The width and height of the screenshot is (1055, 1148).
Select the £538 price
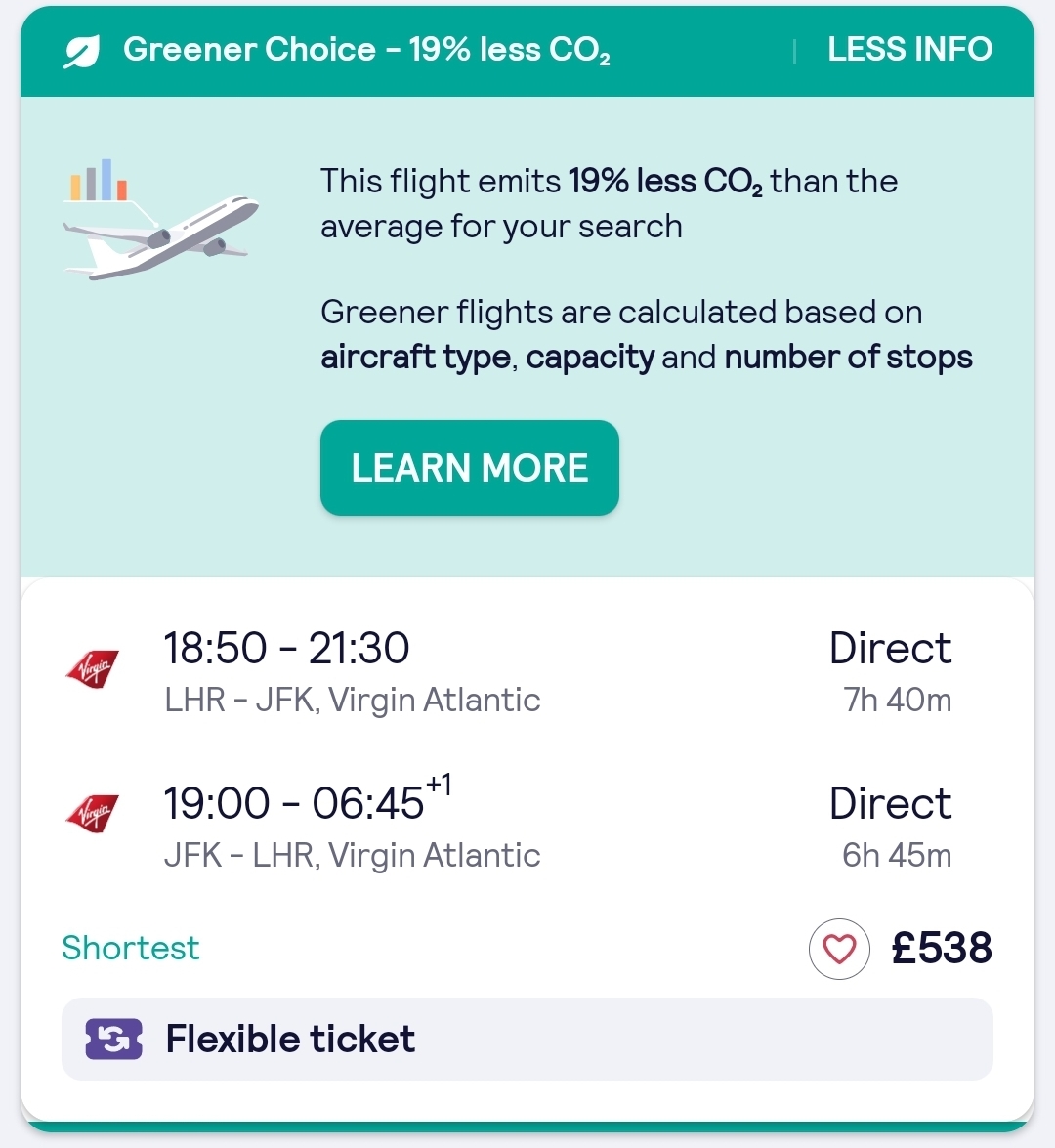942,948
